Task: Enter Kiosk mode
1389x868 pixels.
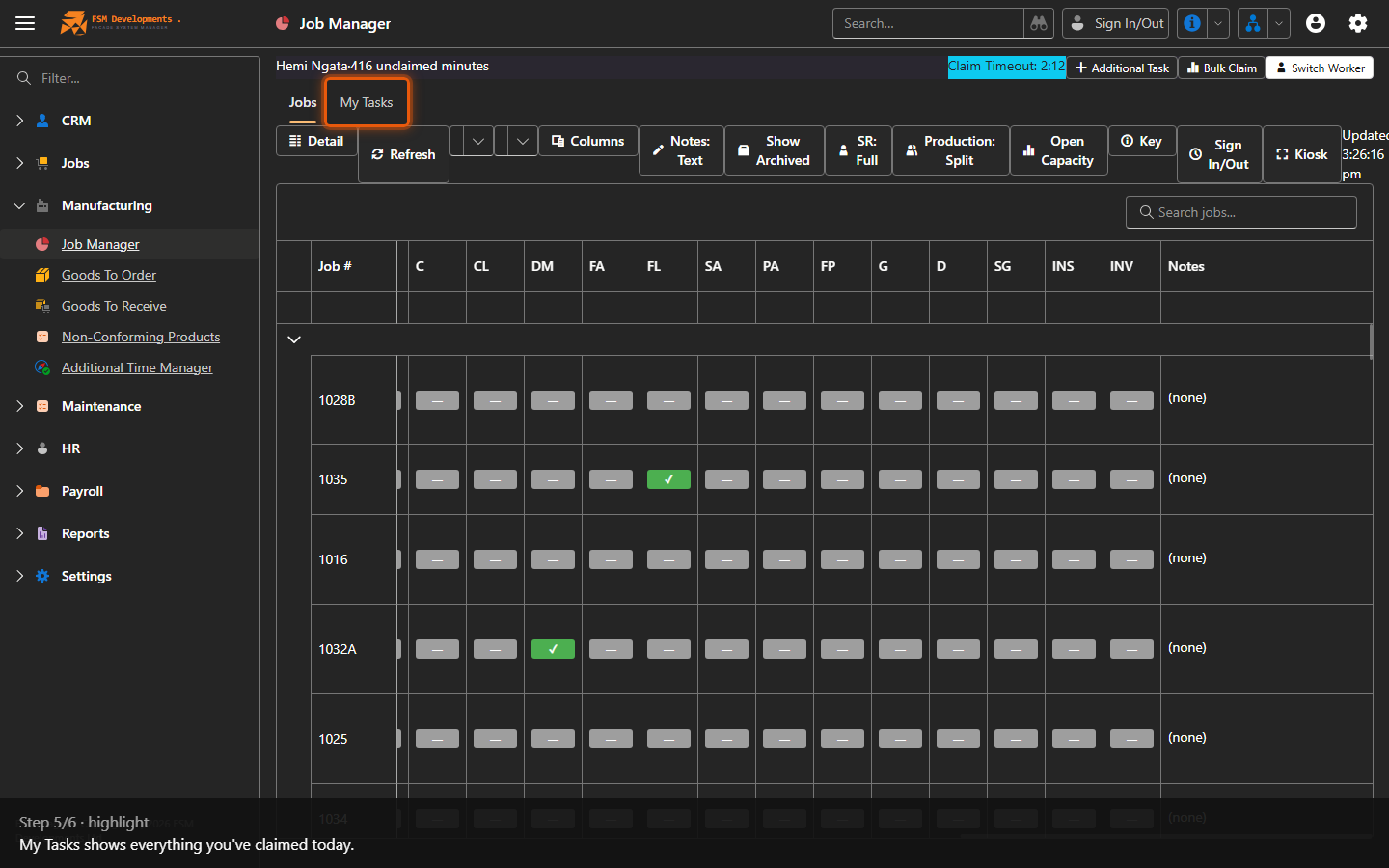Action: (1302, 154)
